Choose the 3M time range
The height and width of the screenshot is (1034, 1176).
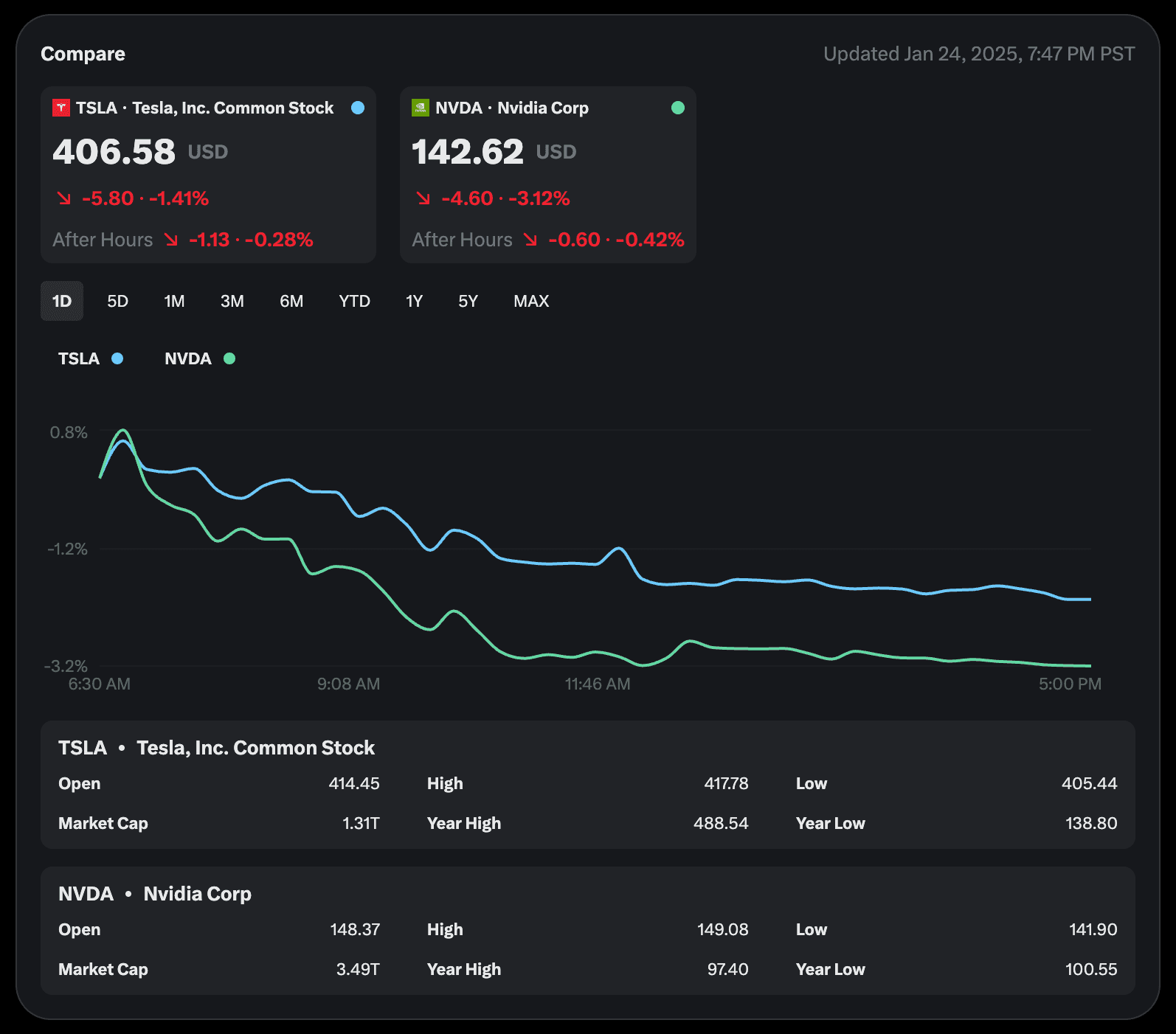232,301
